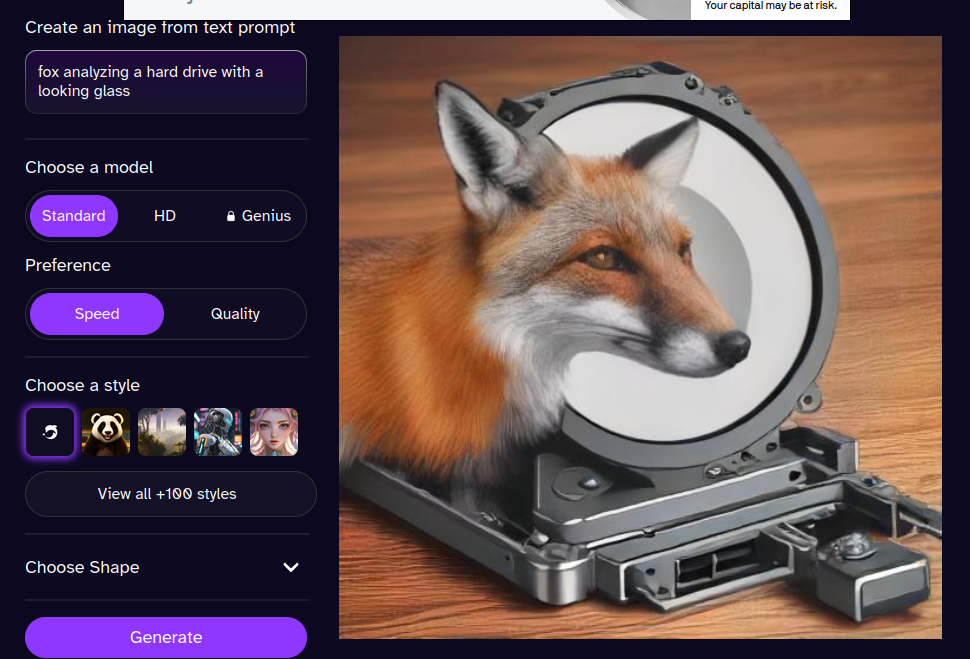Open View all +100 styles
Screen dimensions: 970x659
(167, 494)
